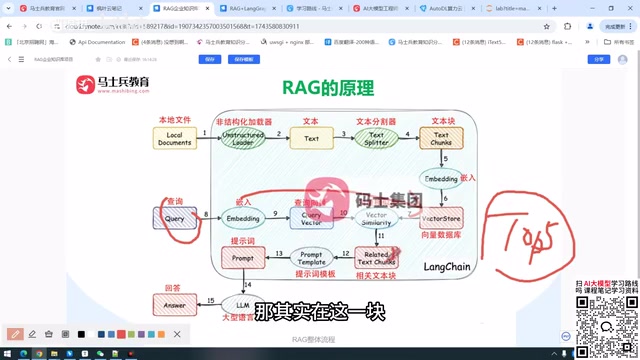Switch to the 学习路线 tab
This screenshot has height=360, width=640.
(314, 8)
